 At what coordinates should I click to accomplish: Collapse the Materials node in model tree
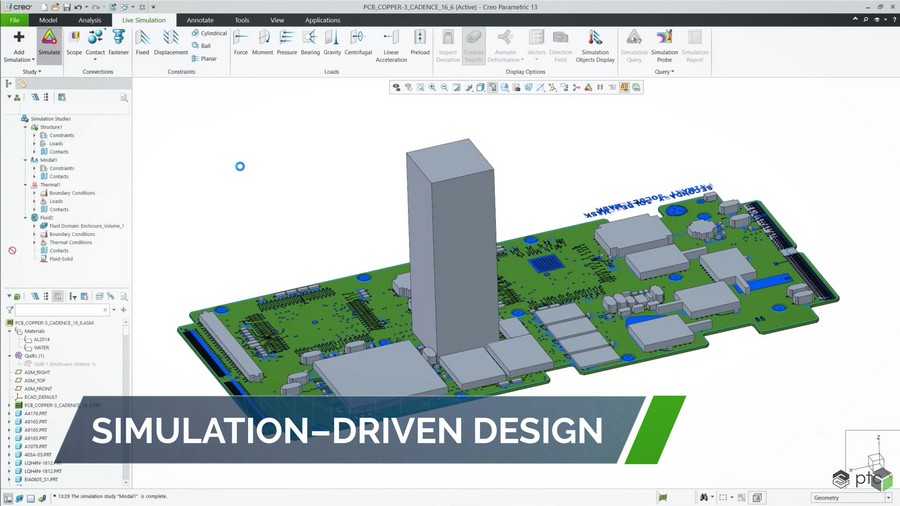10,331
